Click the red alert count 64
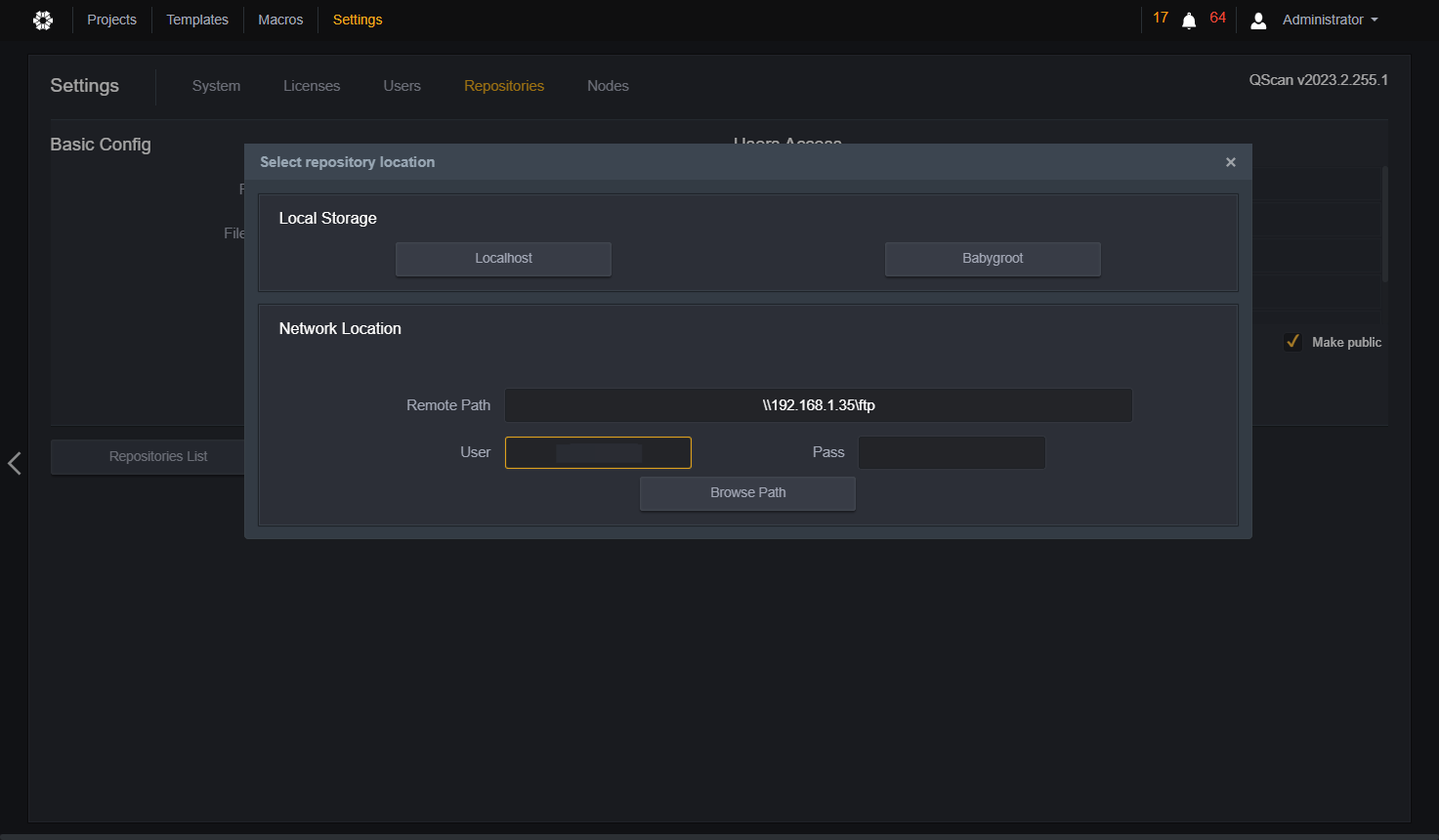The image size is (1439, 840). click(1217, 18)
